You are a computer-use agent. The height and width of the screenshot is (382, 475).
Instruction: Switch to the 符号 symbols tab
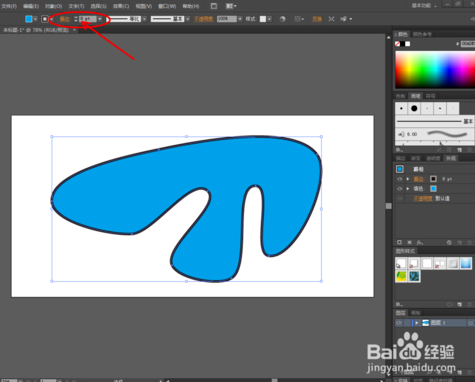click(x=430, y=96)
